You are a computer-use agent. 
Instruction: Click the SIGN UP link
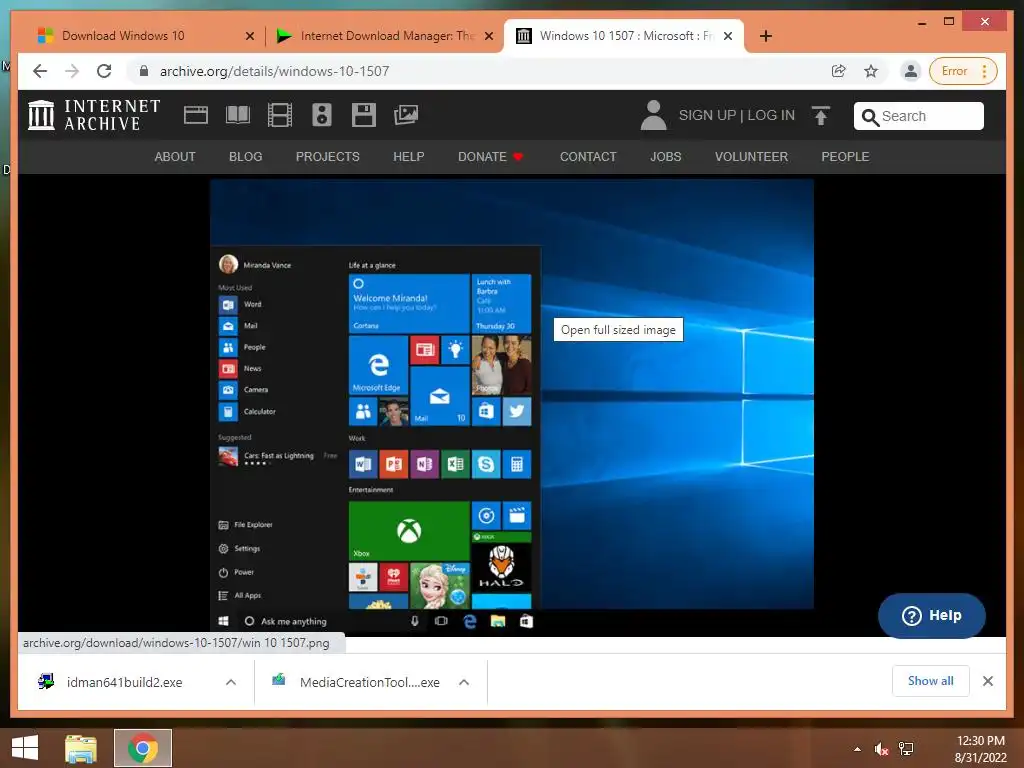707,116
